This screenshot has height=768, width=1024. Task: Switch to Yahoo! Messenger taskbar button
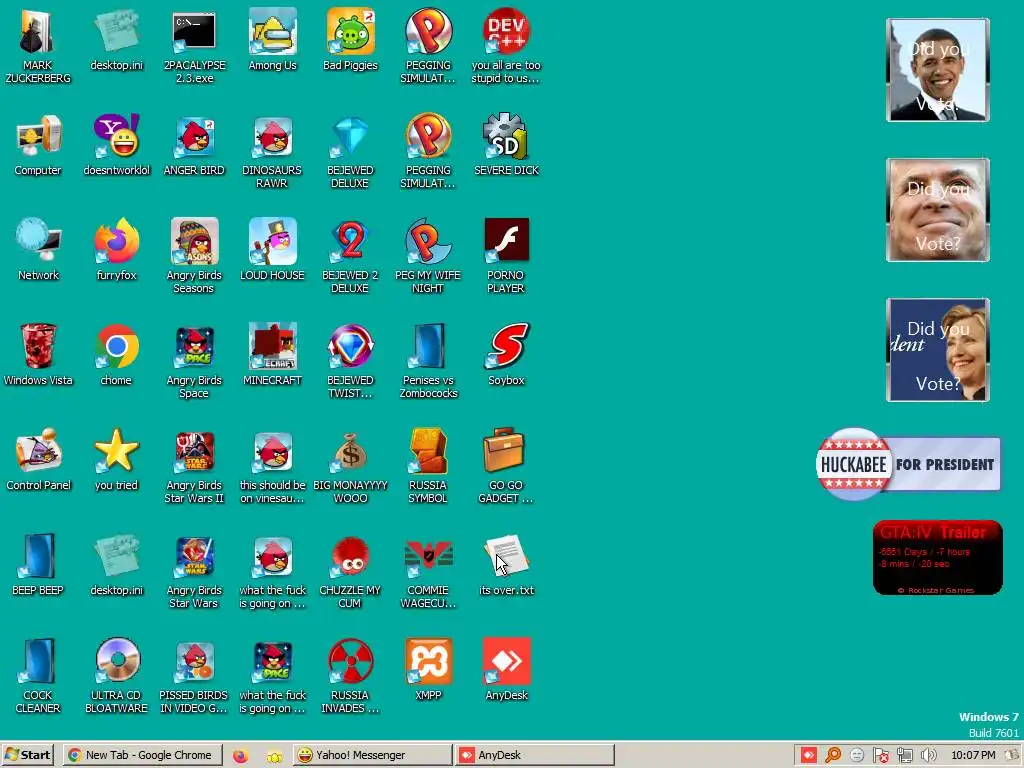372,755
